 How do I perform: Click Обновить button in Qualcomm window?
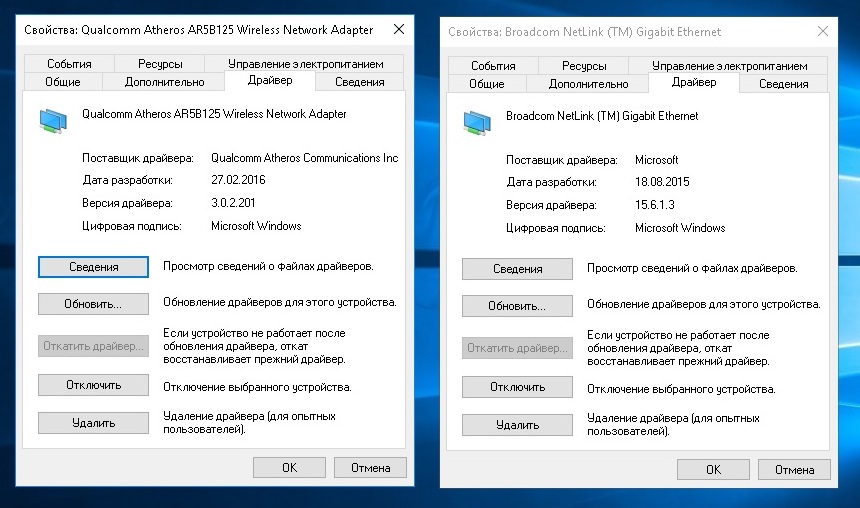[93, 304]
